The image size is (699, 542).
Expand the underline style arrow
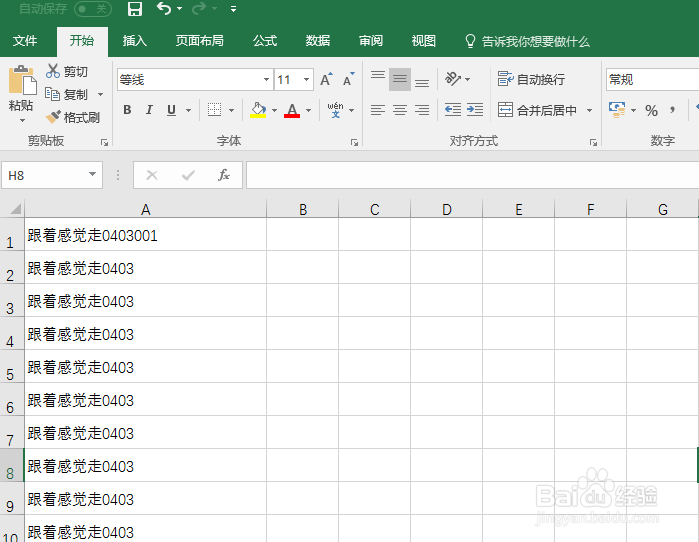point(189,110)
